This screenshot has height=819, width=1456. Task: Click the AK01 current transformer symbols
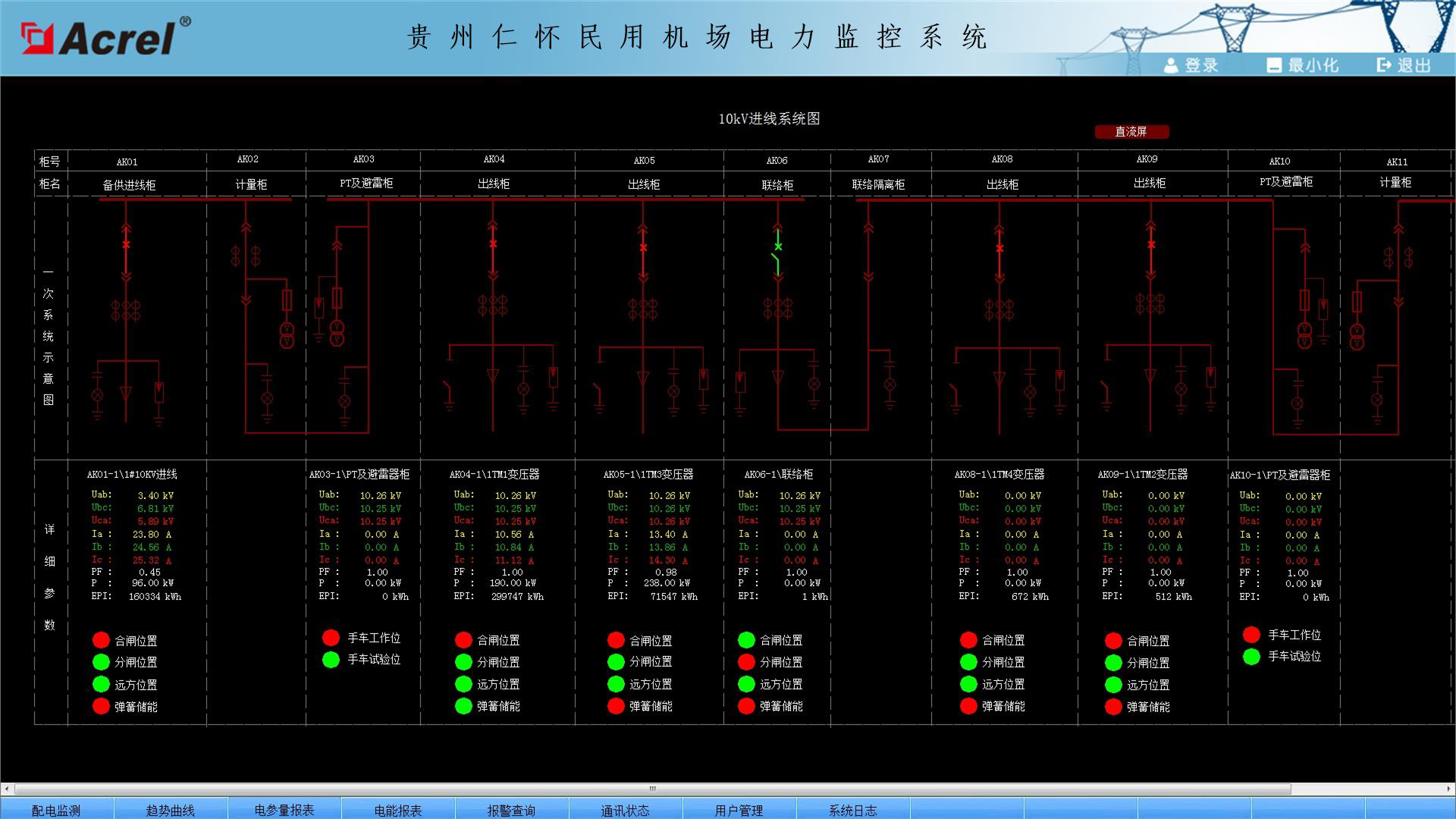[x=126, y=310]
